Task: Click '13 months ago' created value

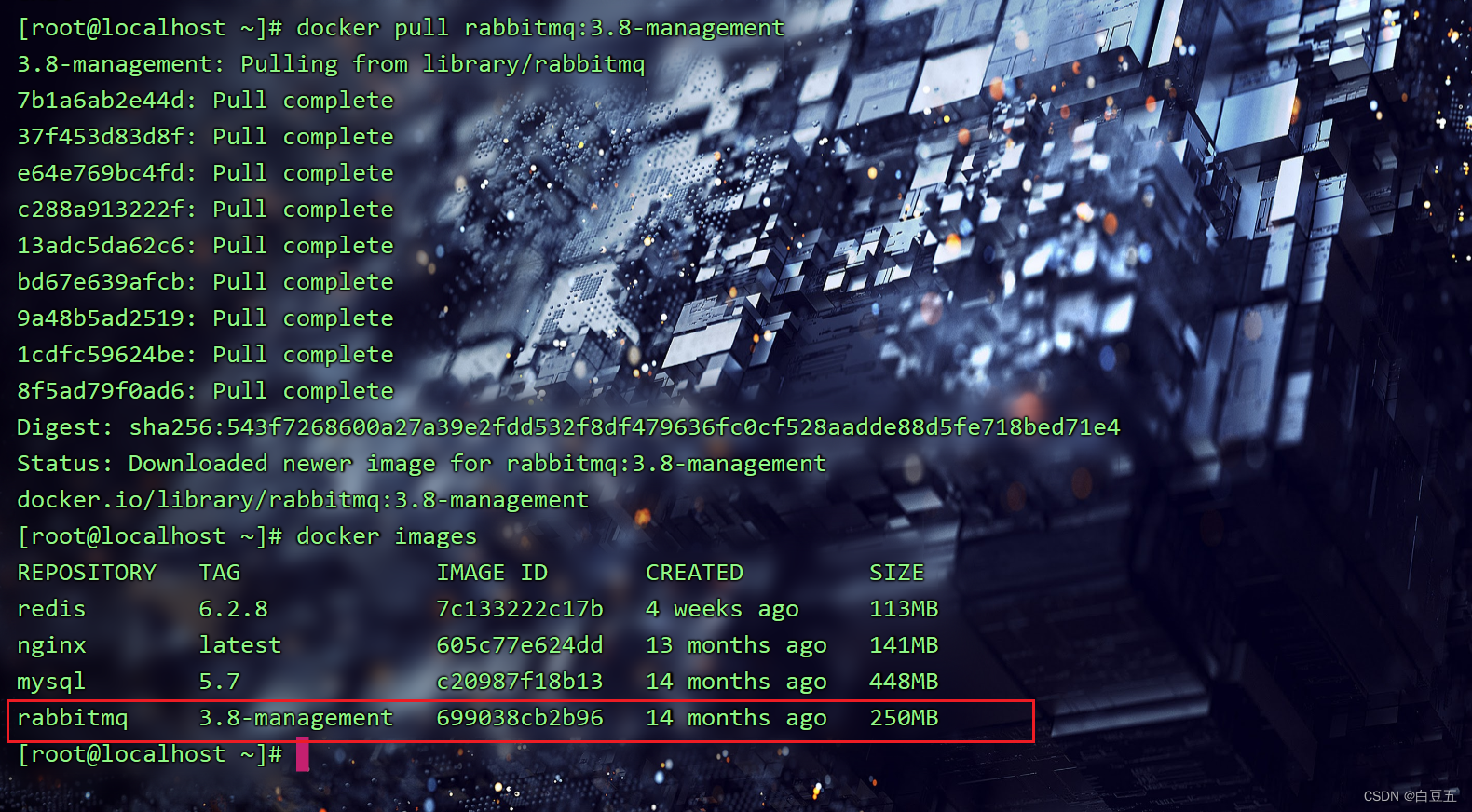Action: point(736,645)
